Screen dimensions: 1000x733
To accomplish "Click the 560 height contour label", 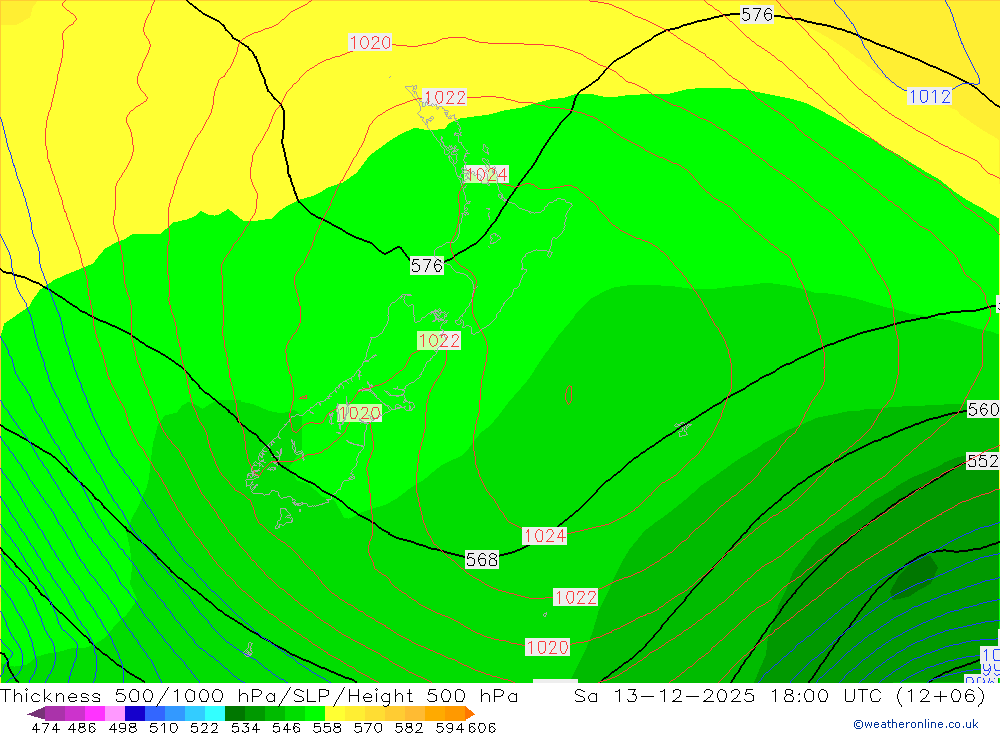I will point(983,409).
